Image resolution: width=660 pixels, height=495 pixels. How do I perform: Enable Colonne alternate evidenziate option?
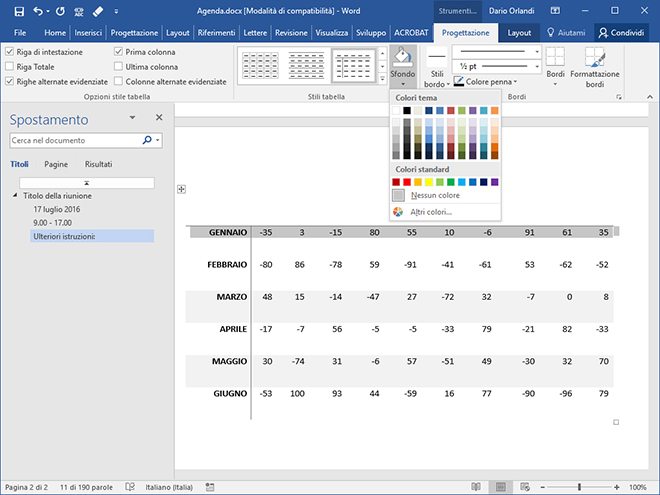click(x=119, y=81)
